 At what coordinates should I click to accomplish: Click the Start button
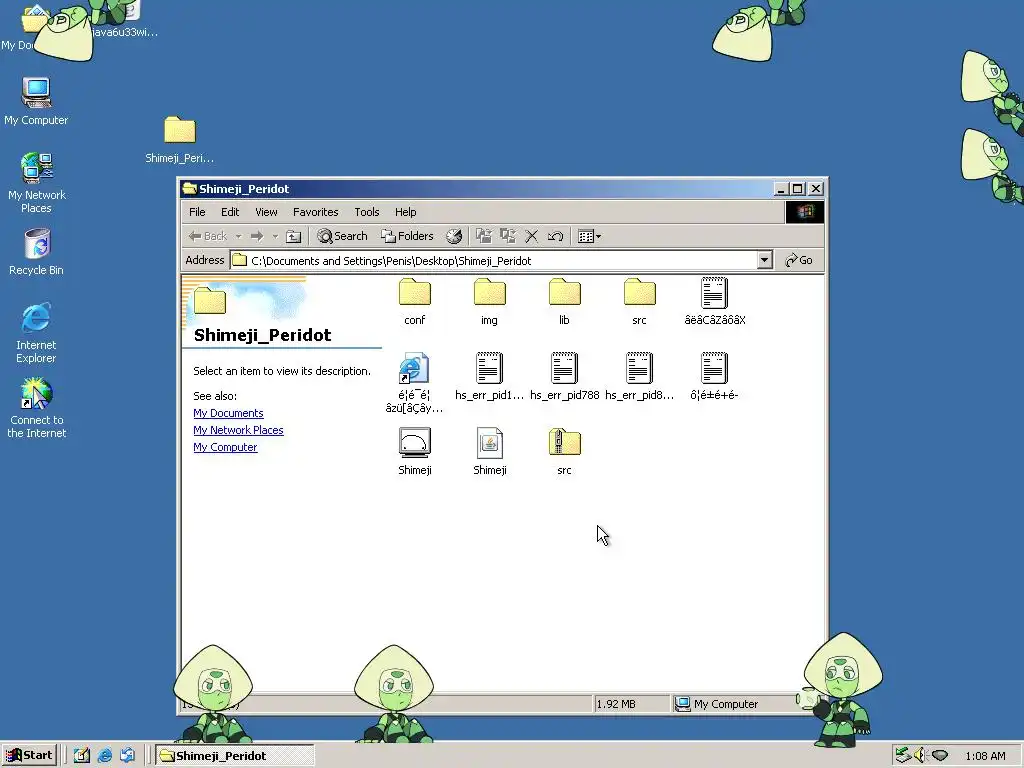(30, 756)
